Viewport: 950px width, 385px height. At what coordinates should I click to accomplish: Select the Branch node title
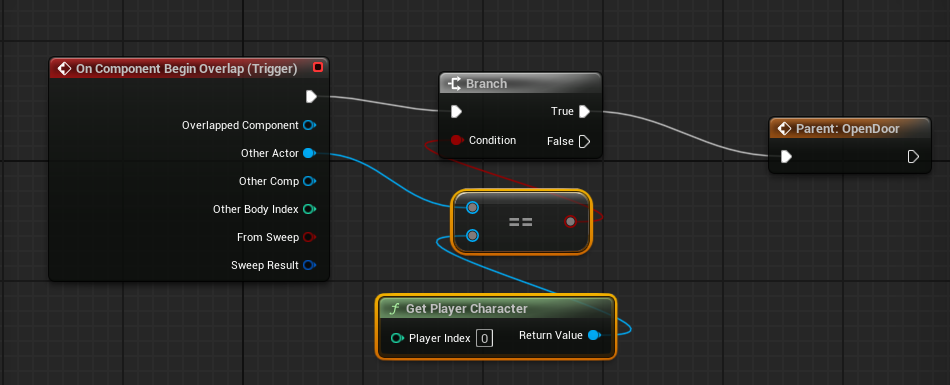[x=487, y=84]
